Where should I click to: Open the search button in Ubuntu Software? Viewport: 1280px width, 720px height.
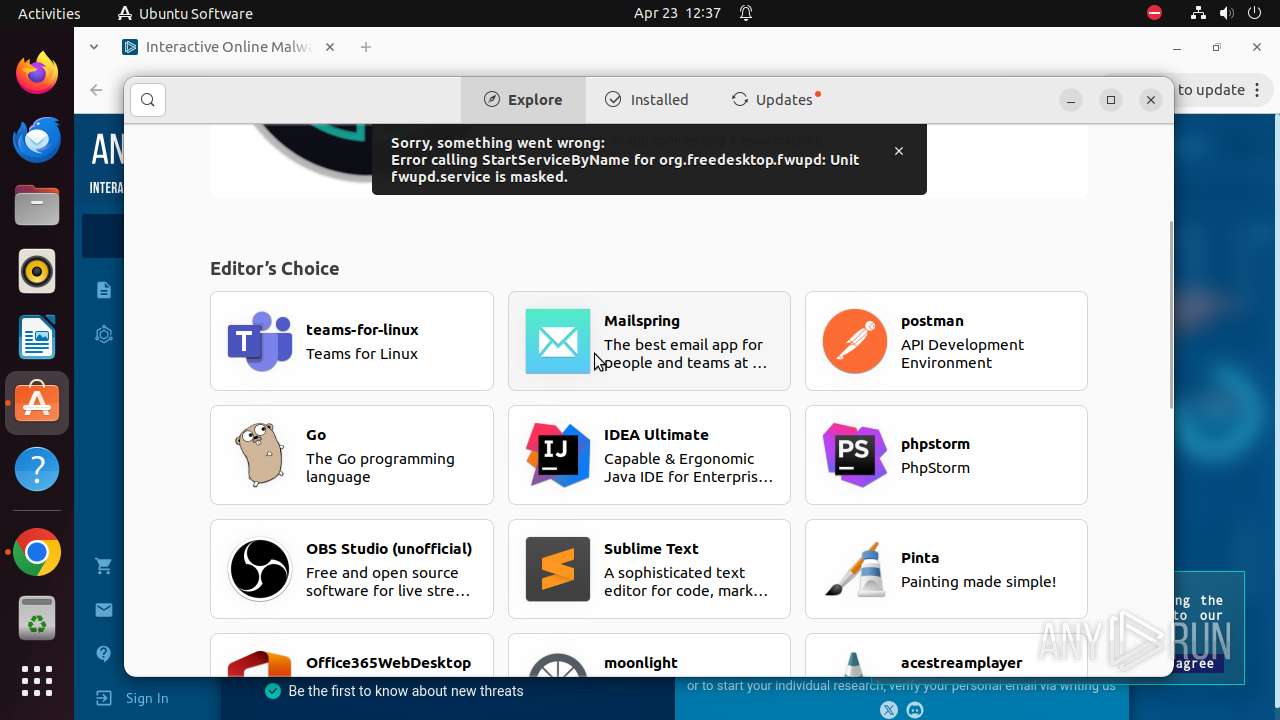point(148,100)
